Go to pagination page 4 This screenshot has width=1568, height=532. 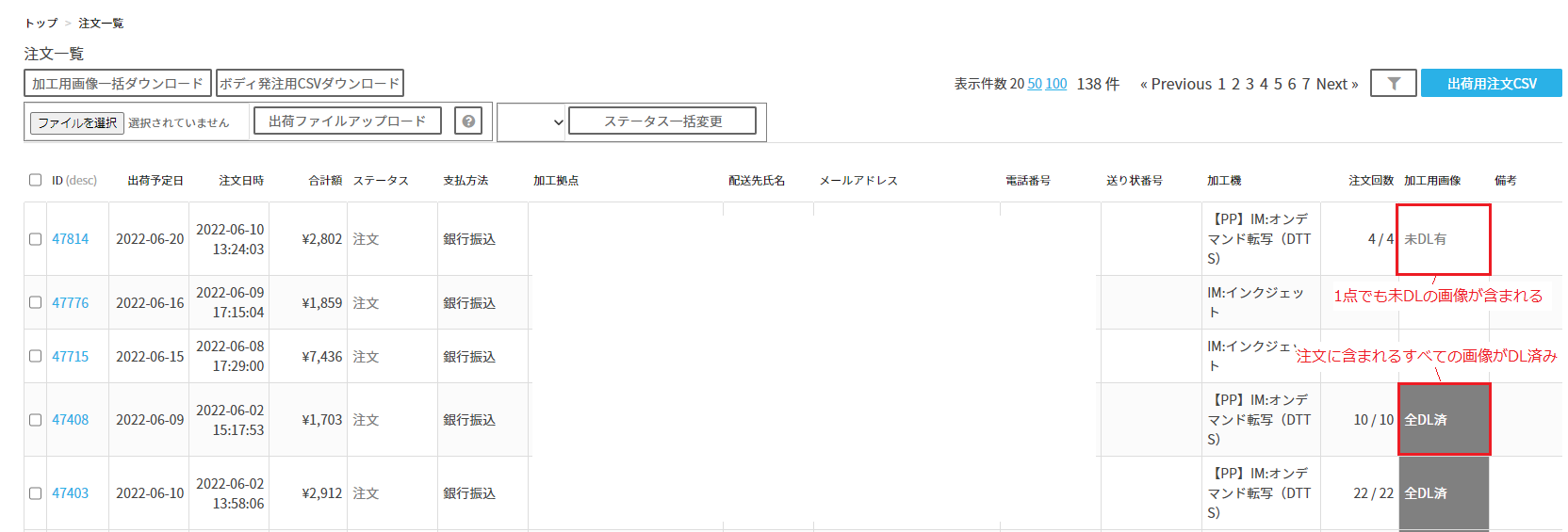tap(1265, 84)
